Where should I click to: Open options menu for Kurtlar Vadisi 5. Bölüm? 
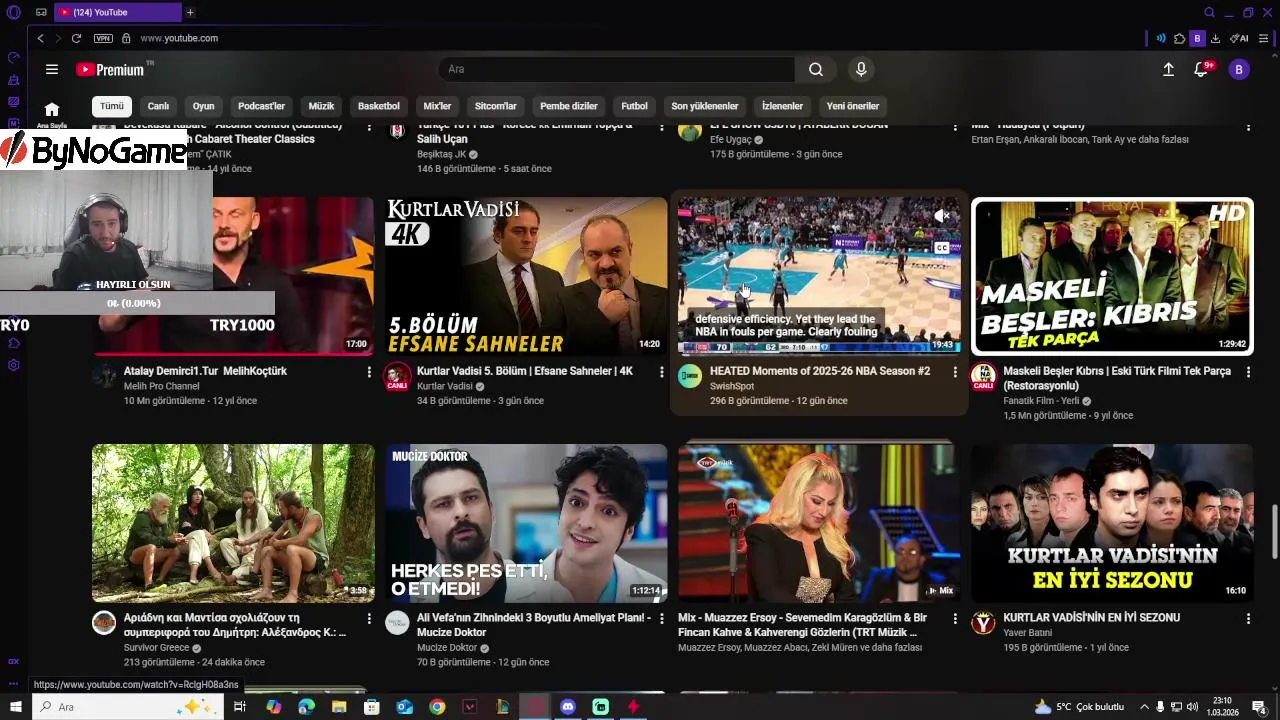coord(661,372)
